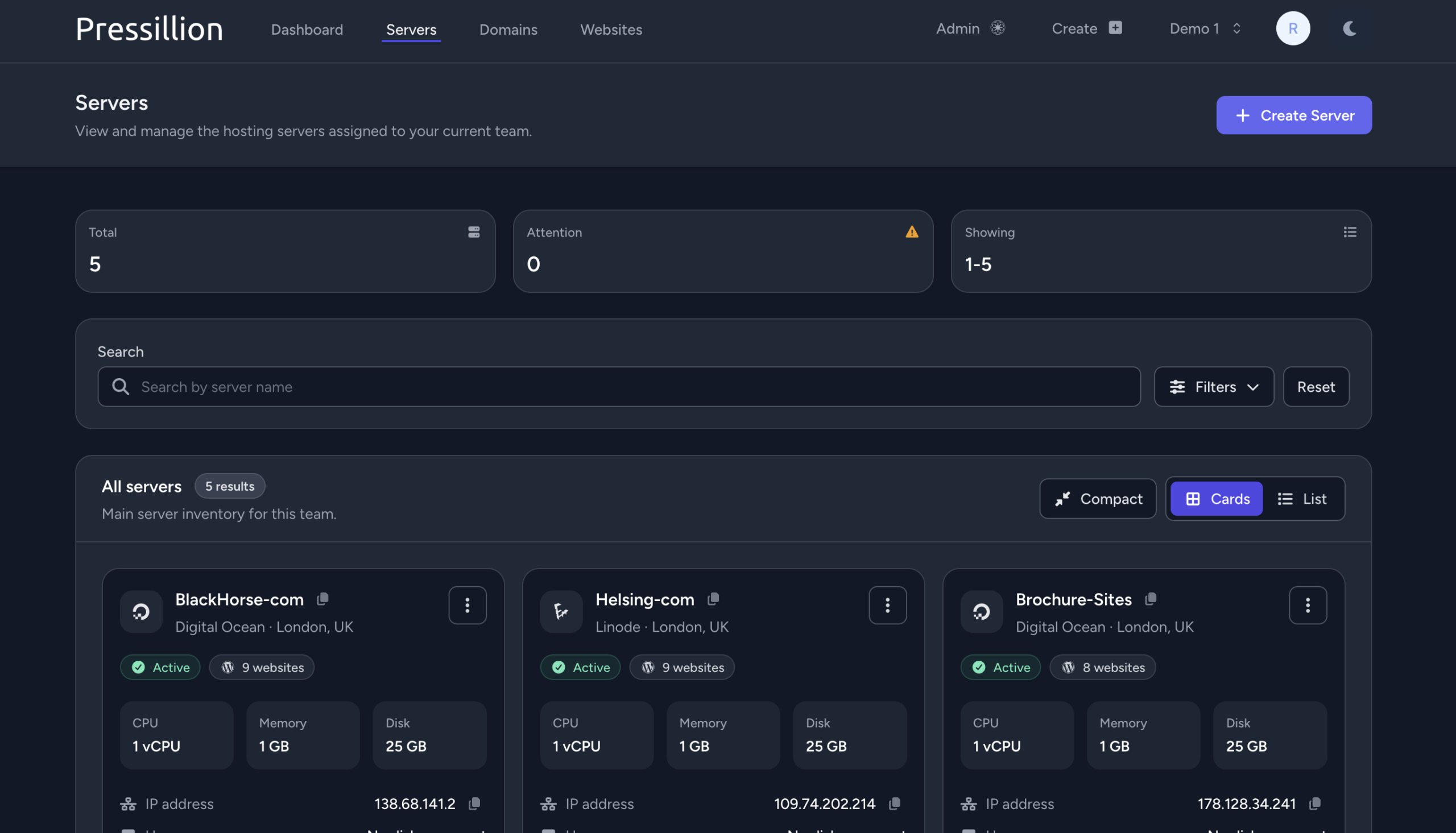Copy IP address 178.128.34.241
The height and width of the screenshot is (833, 1456).
[1315, 804]
